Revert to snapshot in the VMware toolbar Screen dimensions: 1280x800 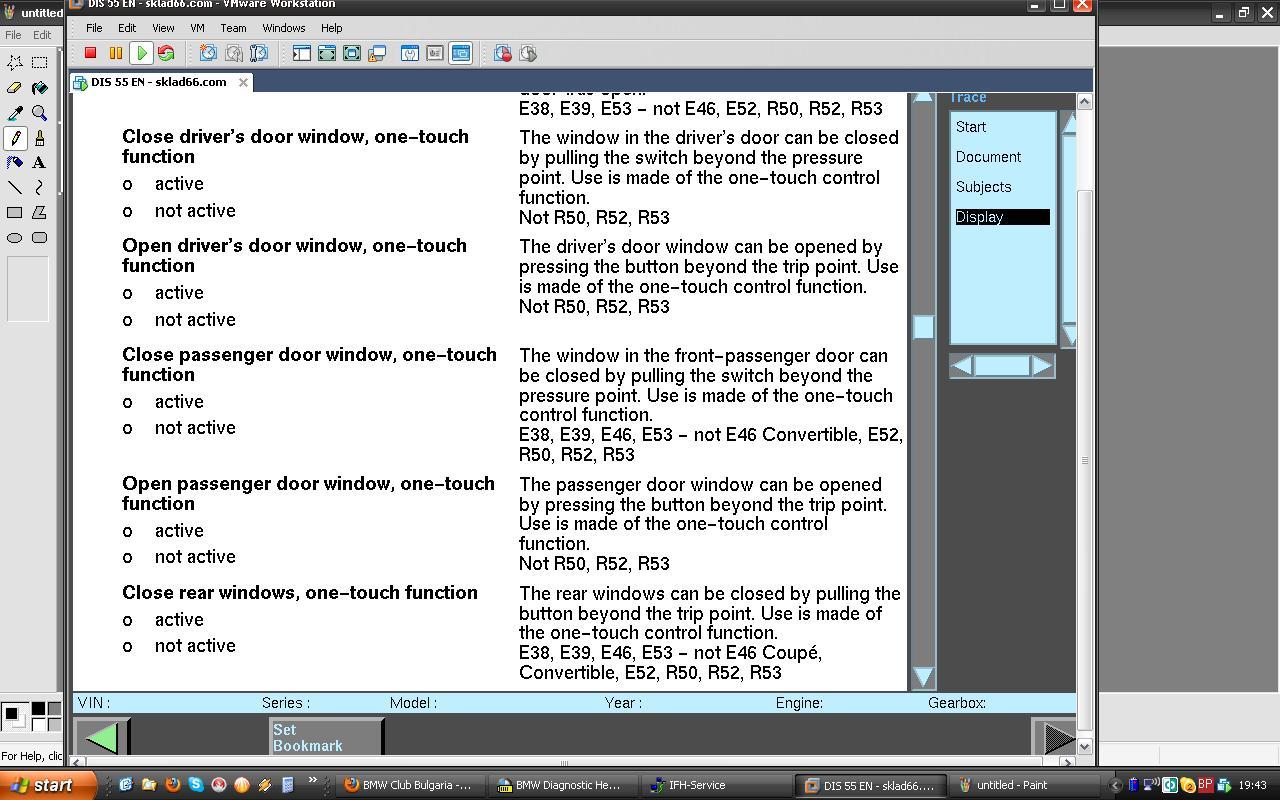click(x=233, y=53)
